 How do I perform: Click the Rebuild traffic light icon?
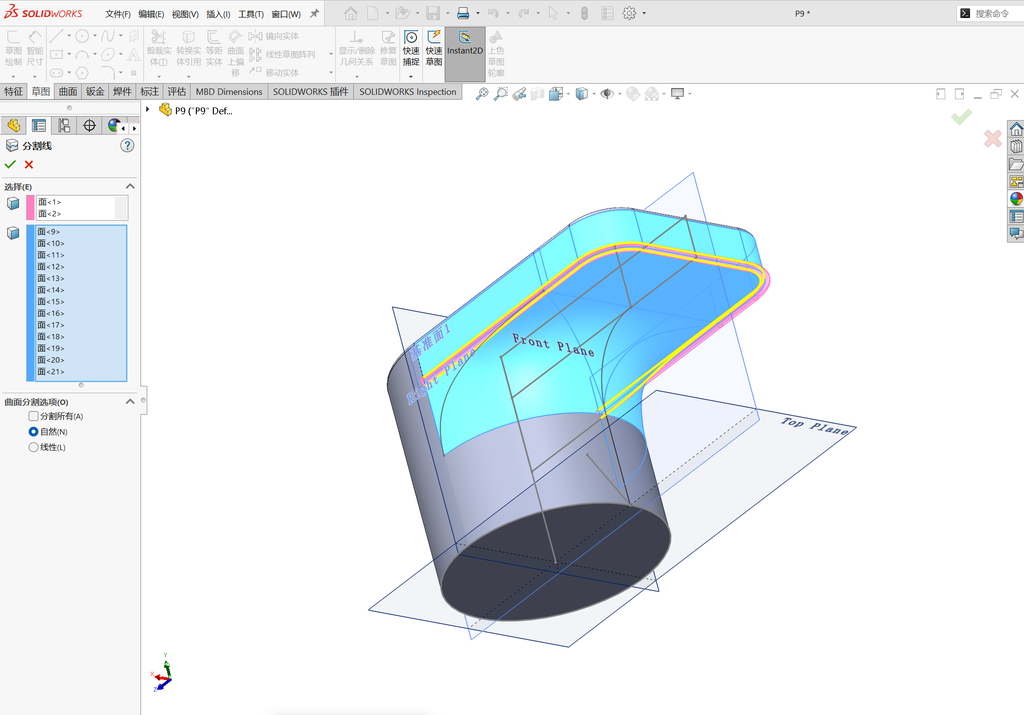point(584,13)
